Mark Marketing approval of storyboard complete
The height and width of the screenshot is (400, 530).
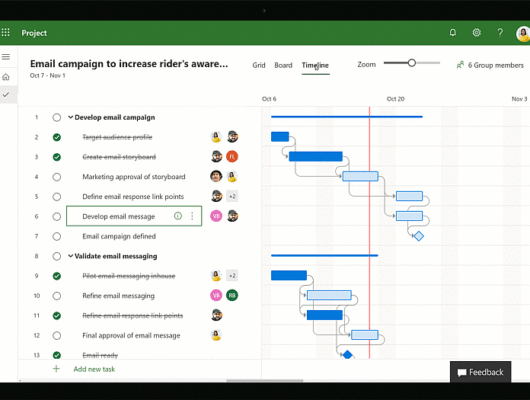57,177
